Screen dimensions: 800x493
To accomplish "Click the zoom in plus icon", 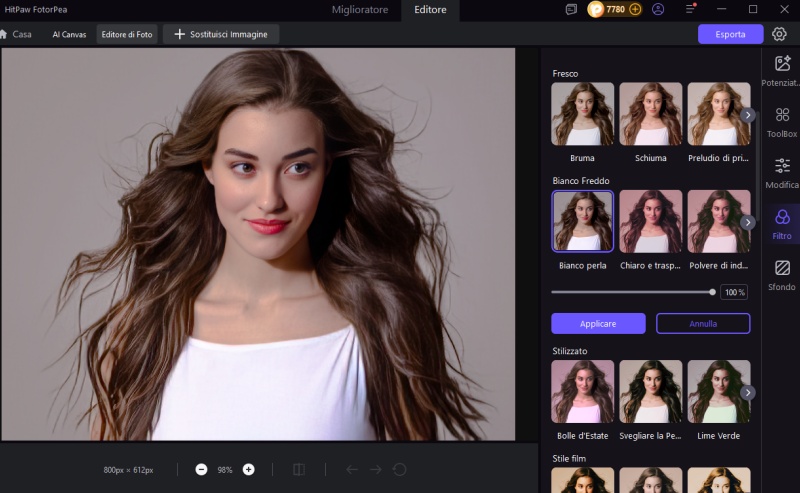I will (248, 469).
